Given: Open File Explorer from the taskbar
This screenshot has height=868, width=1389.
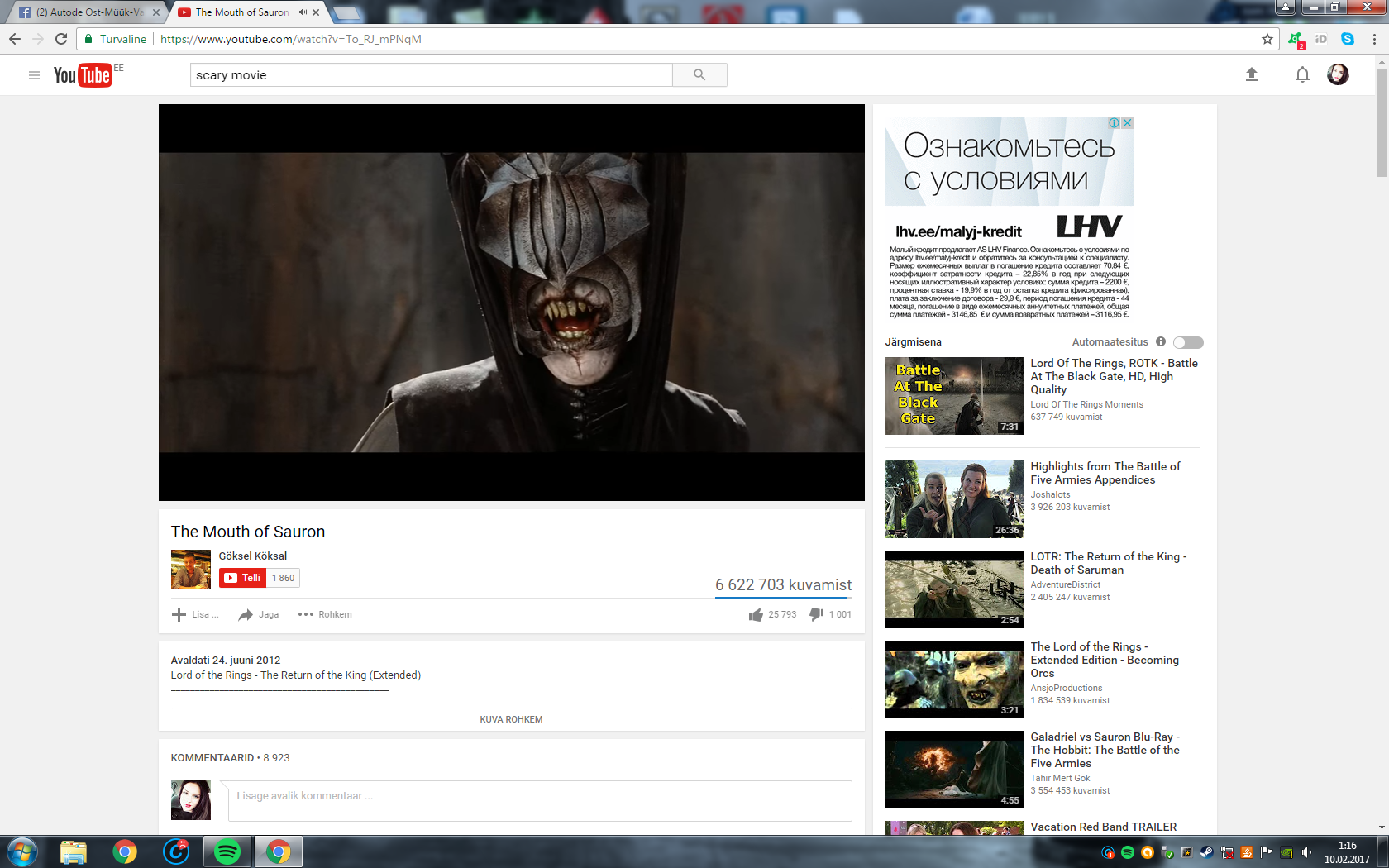Looking at the screenshot, I should [x=74, y=851].
